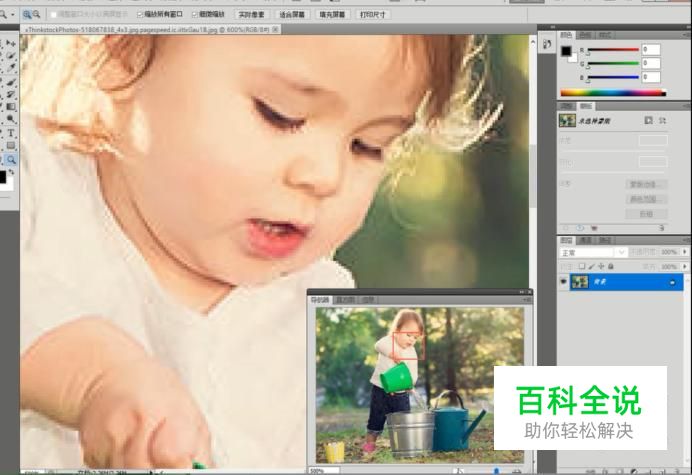Open the collapsed panel icon left of Color panel
This screenshot has height=475, width=692.
tap(547, 44)
